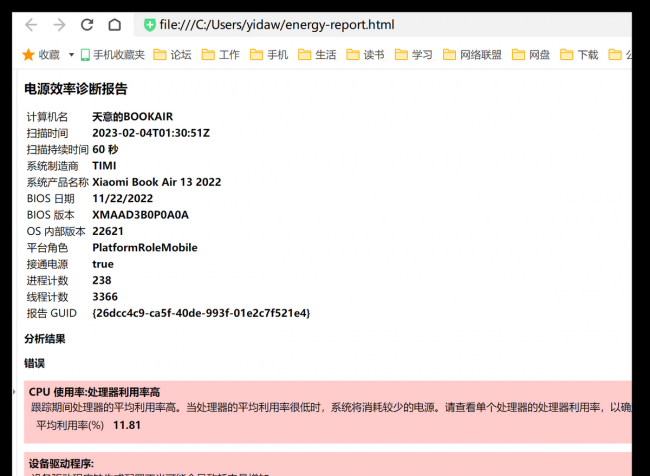Select BIOS version XMAAD3B0P0A0A
The image size is (650, 476).
click(141, 215)
